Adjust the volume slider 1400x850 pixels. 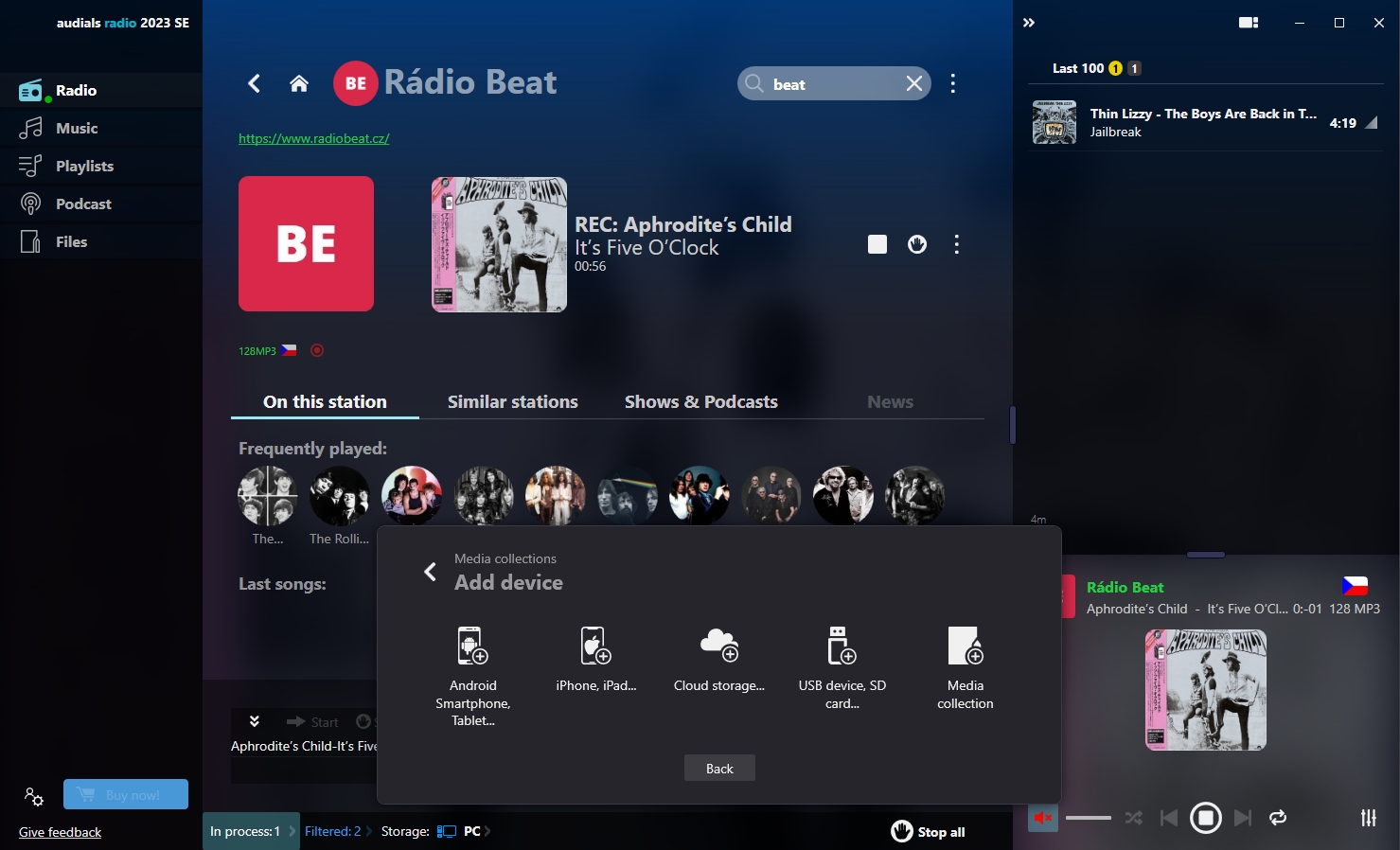tap(1089, 818)
